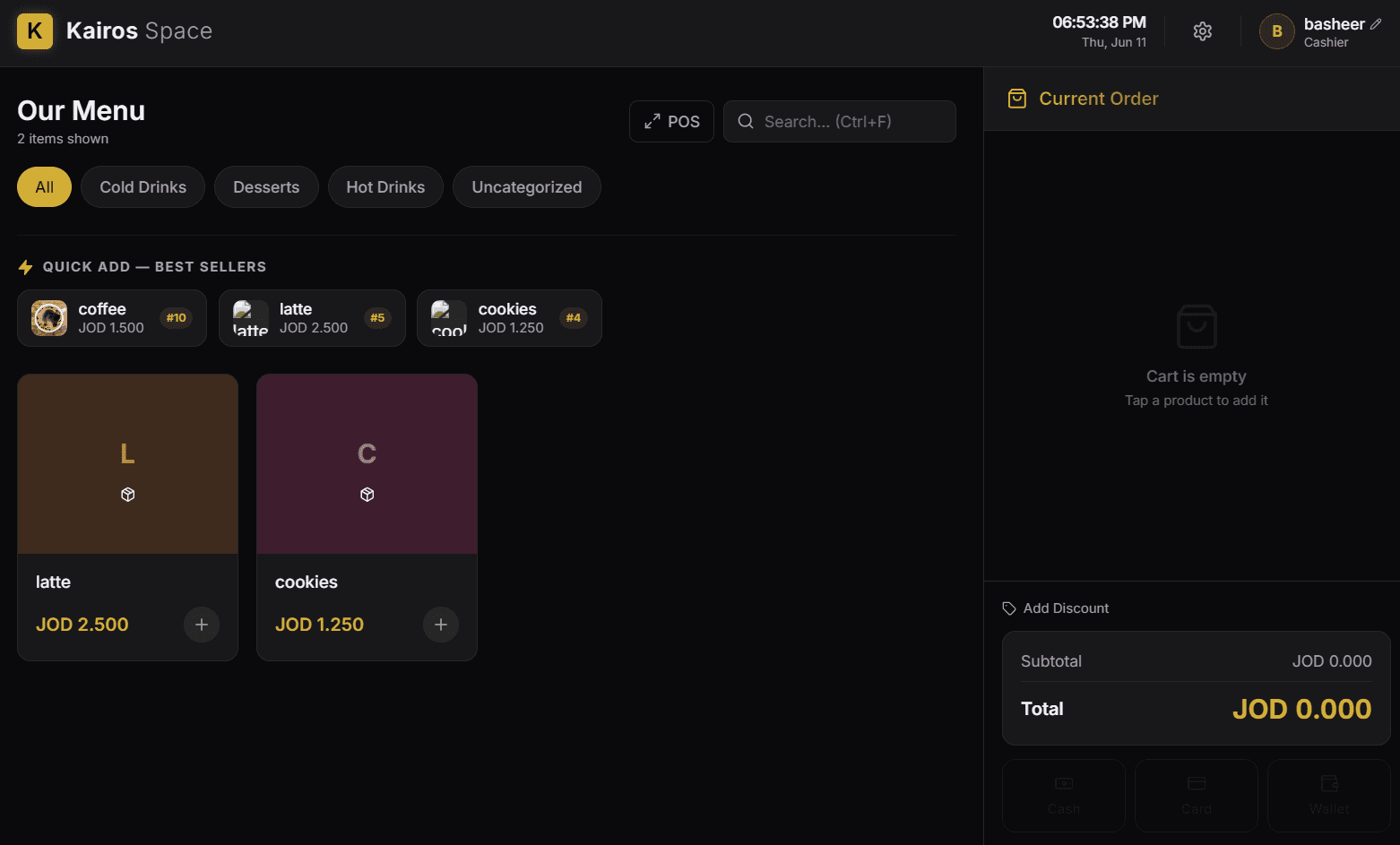This screenshot has width=1400, height=845.
Task: Click the 06:53:38 PM clock
Action: [x=1099, y=22]
